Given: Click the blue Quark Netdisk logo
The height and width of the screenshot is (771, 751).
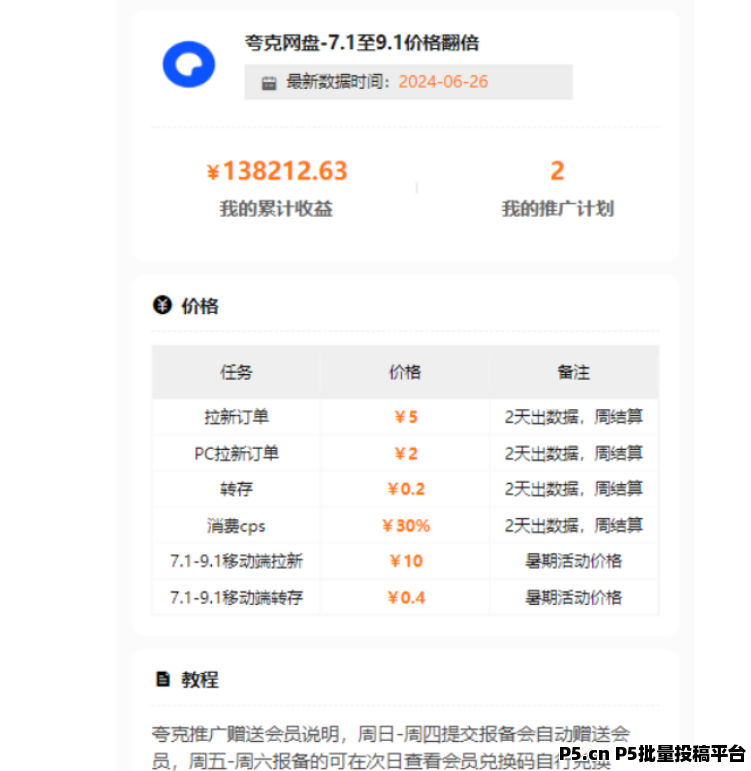Looking at the screenshot, I should (189, 64).
